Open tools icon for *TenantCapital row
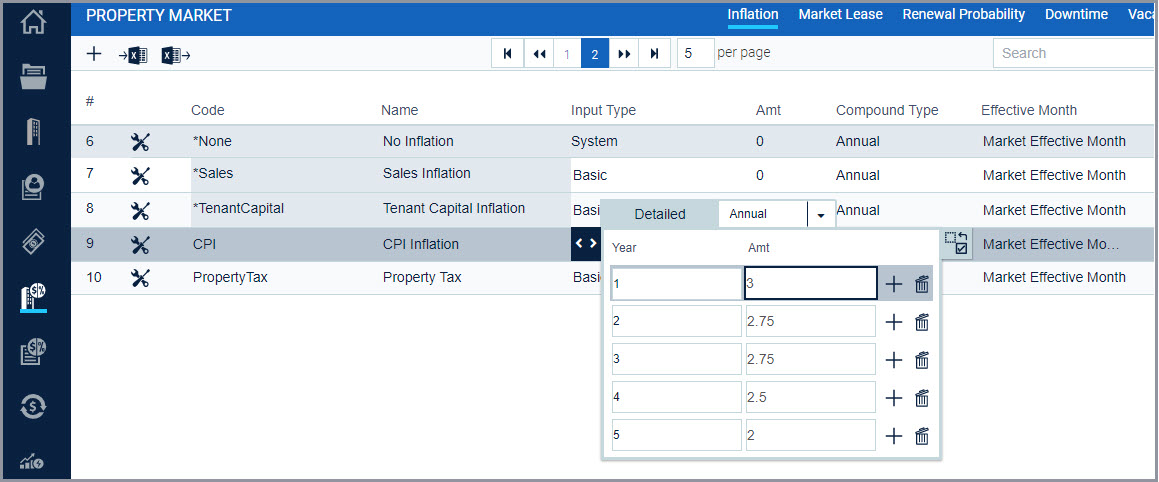 (140, 210)
